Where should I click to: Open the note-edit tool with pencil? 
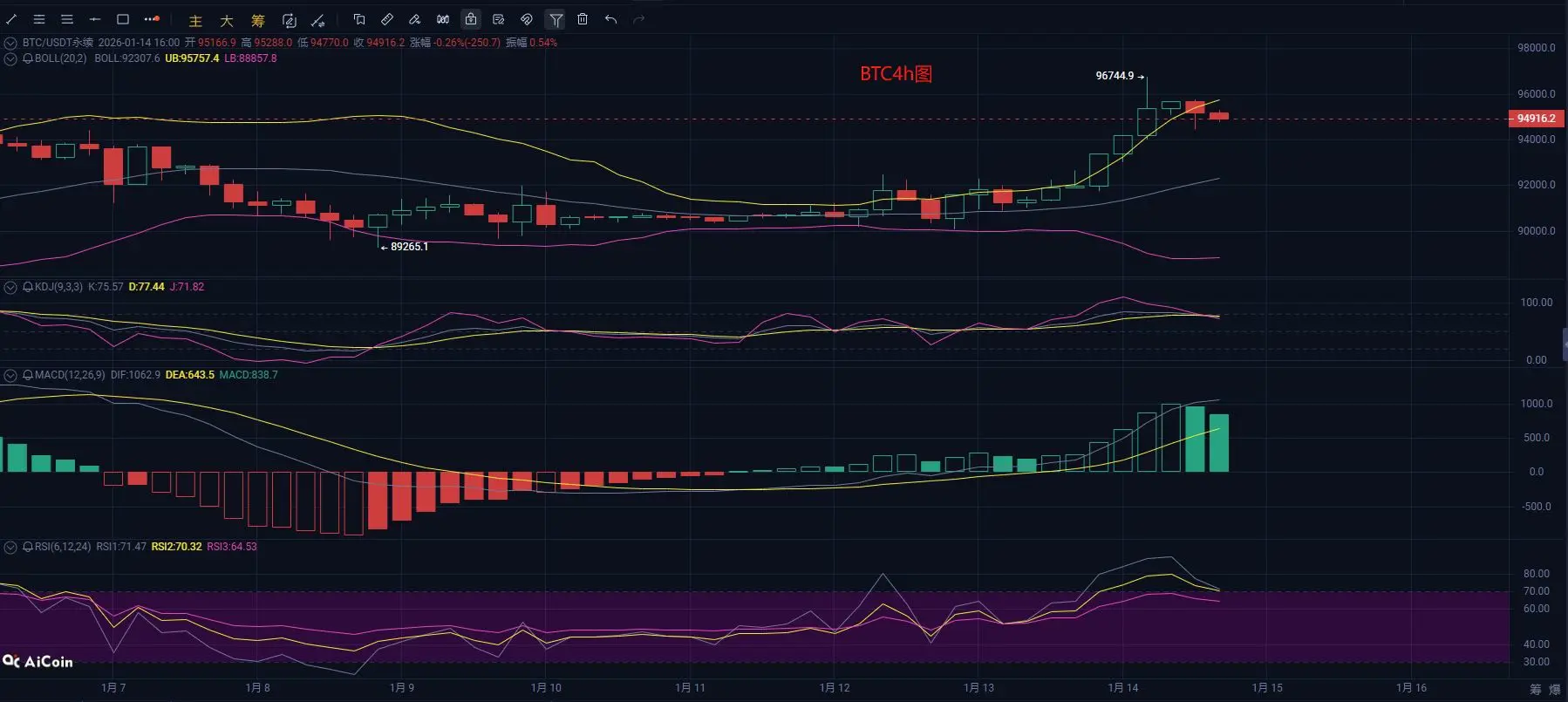(x=290, y=20)
